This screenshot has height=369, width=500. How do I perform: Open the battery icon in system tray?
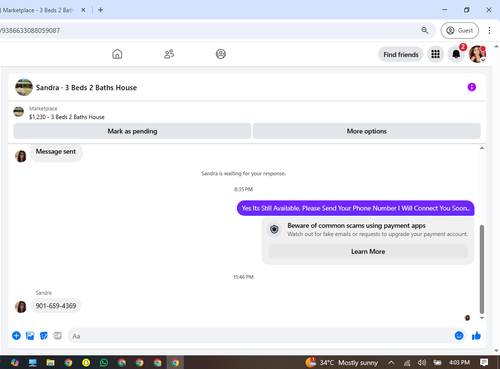(x=437, y=362)
